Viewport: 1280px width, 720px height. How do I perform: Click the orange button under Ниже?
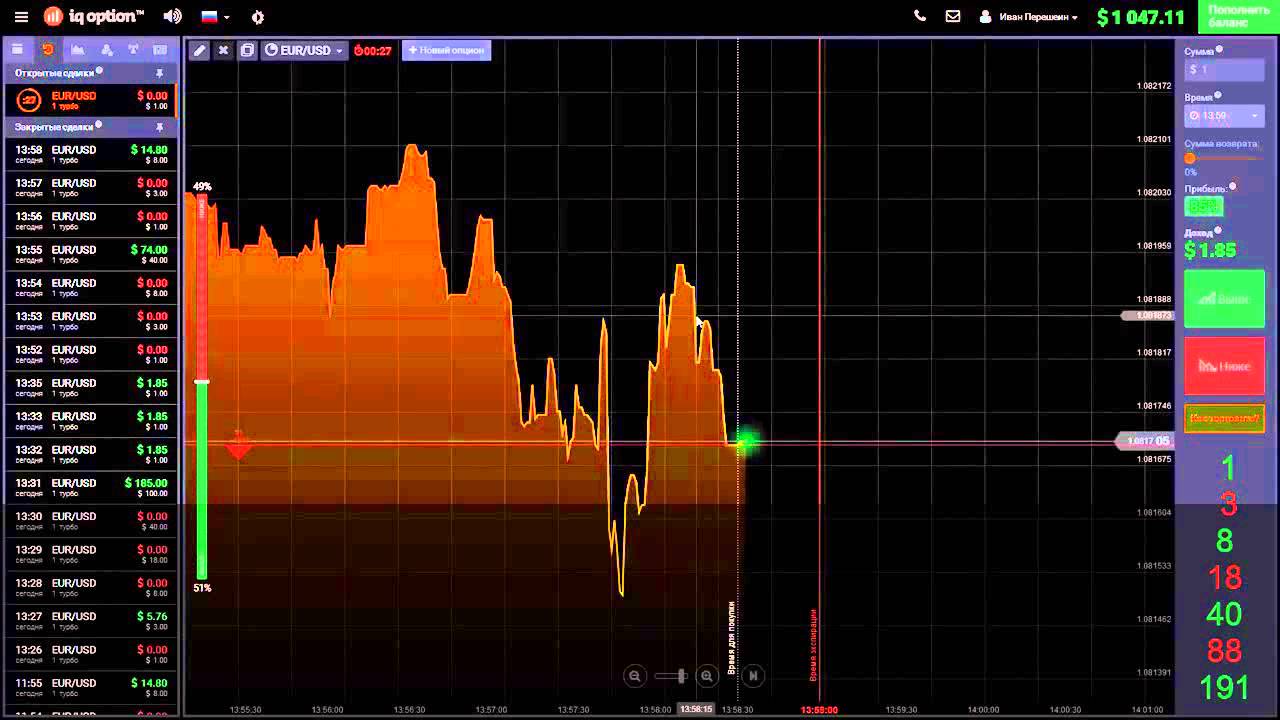(1224, 418)
